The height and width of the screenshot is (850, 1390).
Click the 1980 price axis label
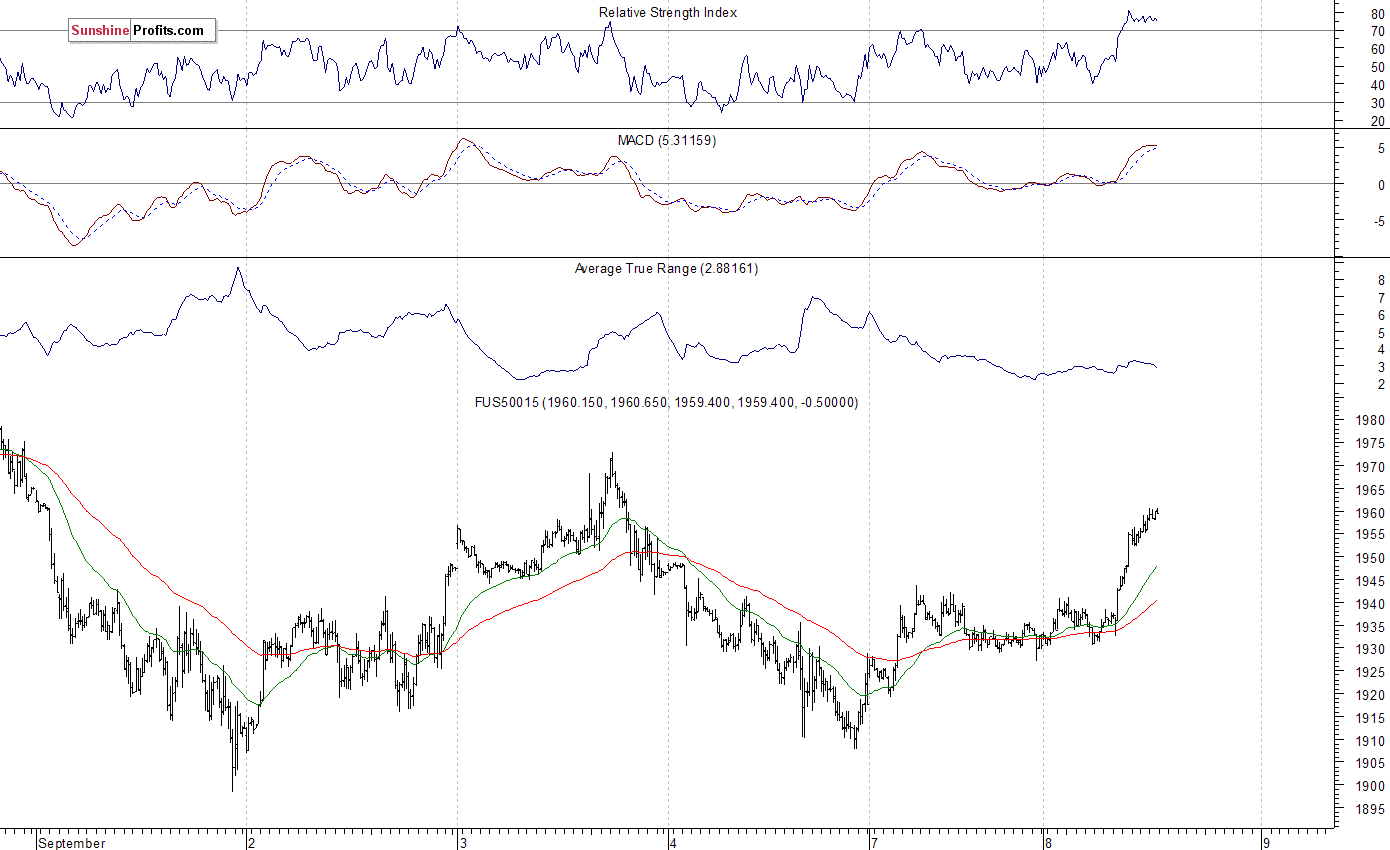[x=1370, y=420]
